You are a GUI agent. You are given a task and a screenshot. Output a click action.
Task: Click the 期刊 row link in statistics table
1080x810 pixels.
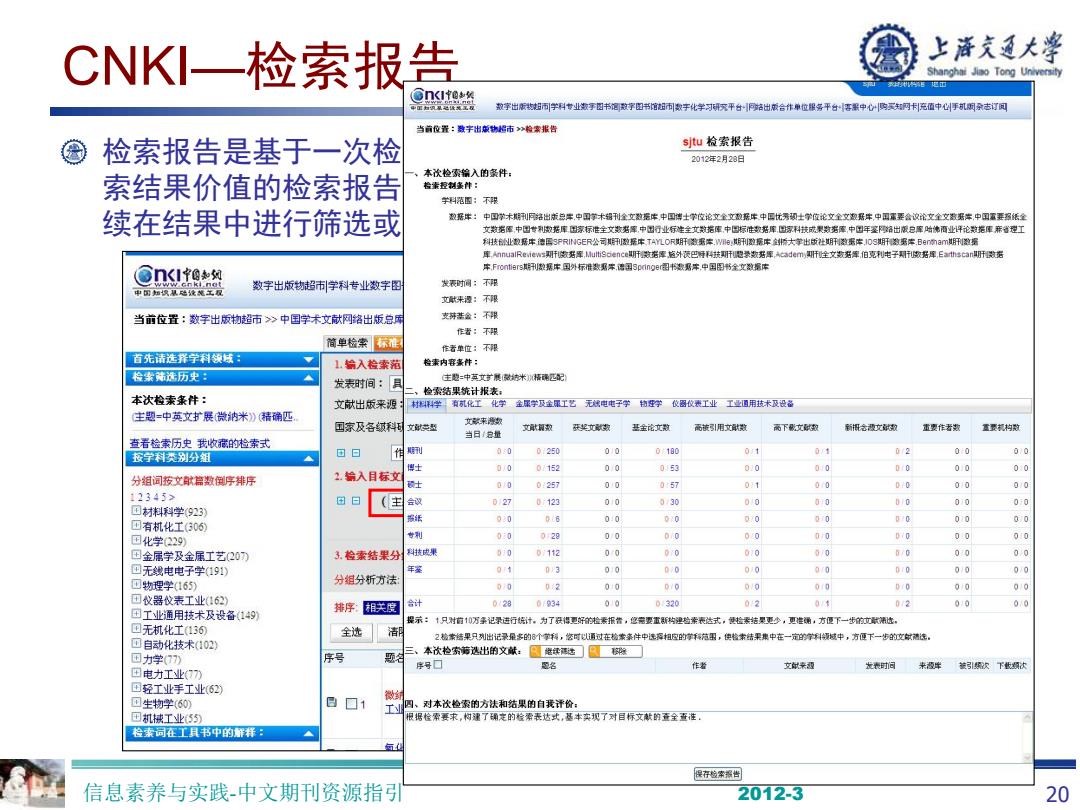pyautogui.click(x=415, y=450)
